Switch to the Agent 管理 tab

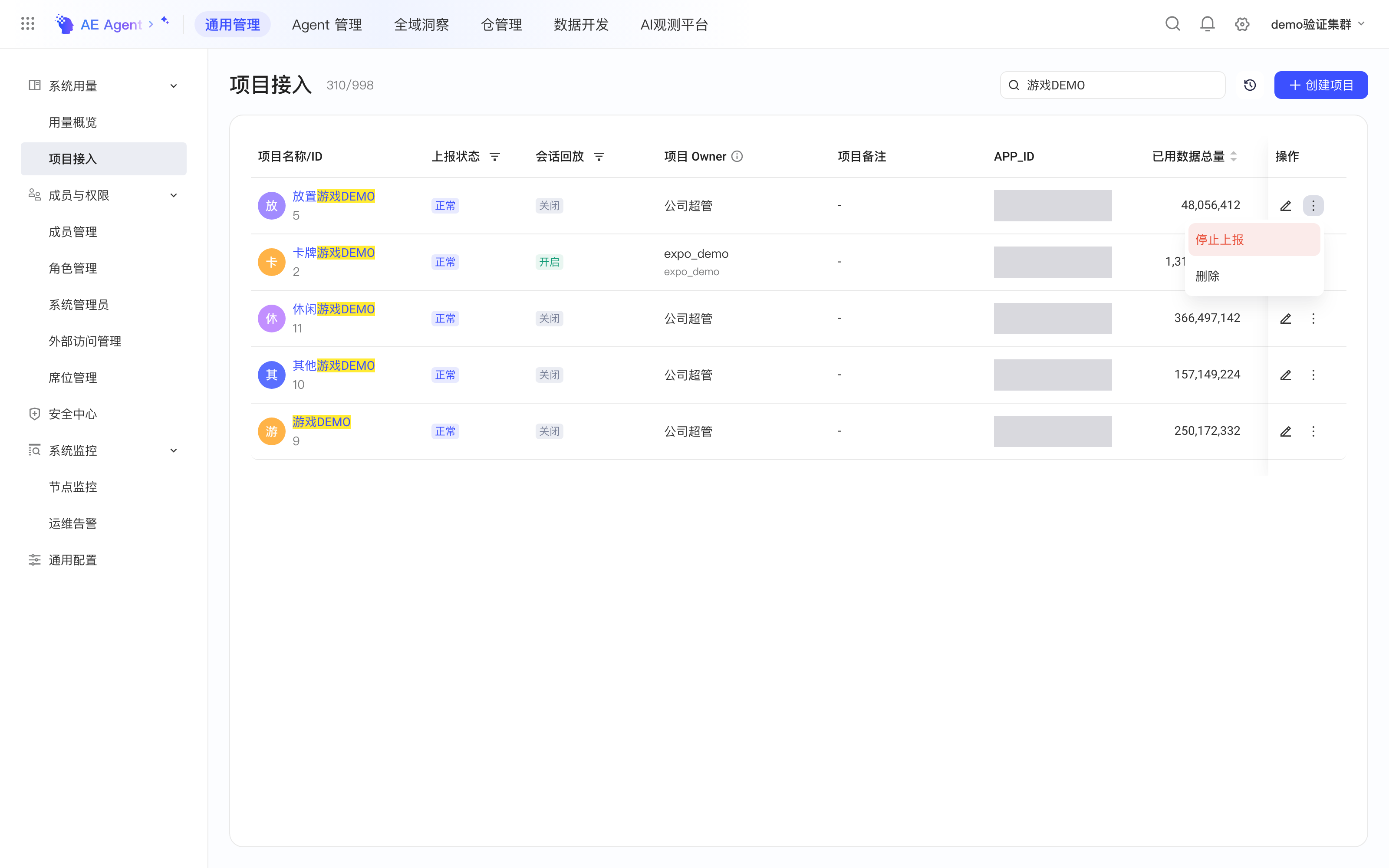click(x=326, y=25)
